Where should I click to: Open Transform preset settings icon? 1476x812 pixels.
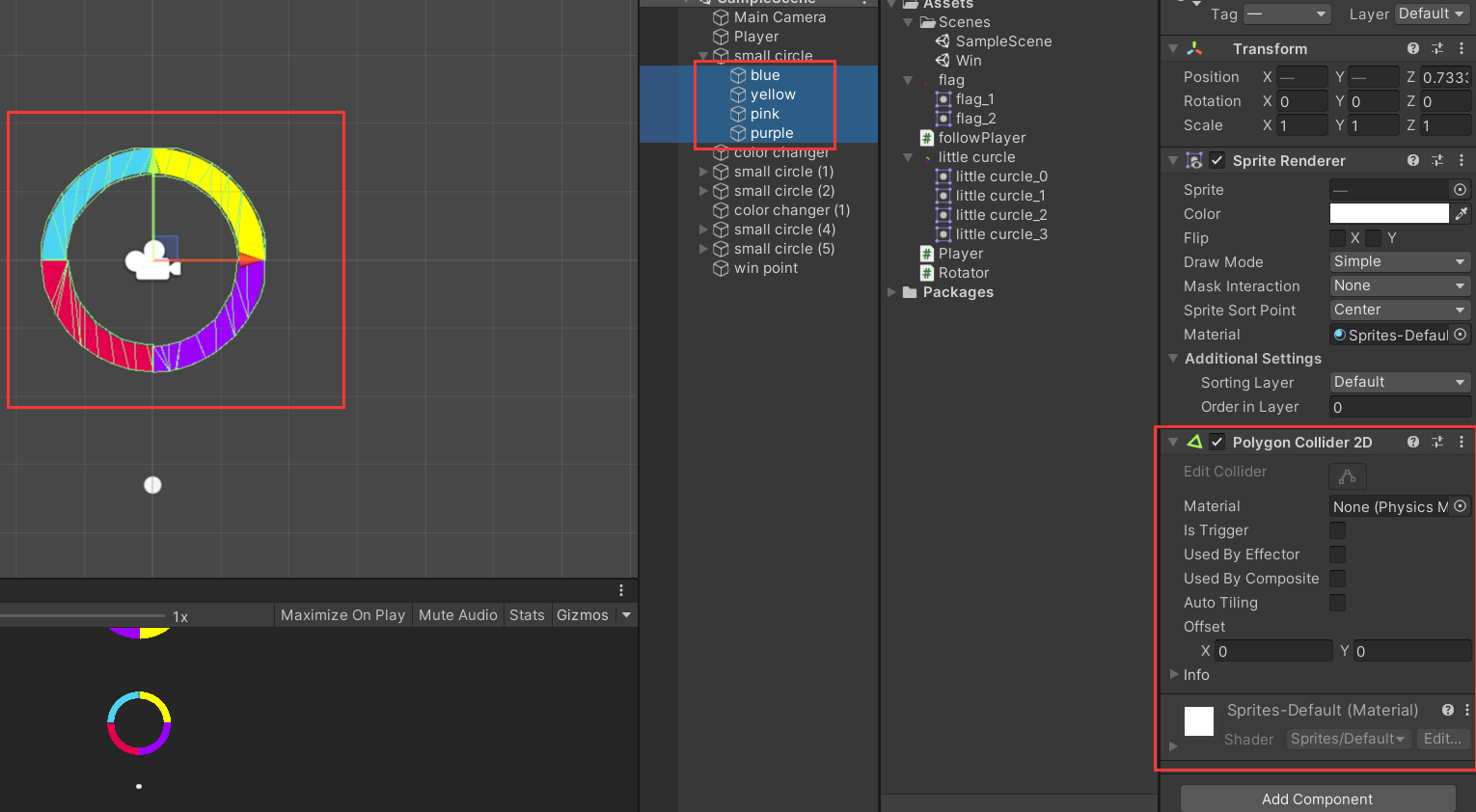pyautogui.click(x=1437, y=48)
